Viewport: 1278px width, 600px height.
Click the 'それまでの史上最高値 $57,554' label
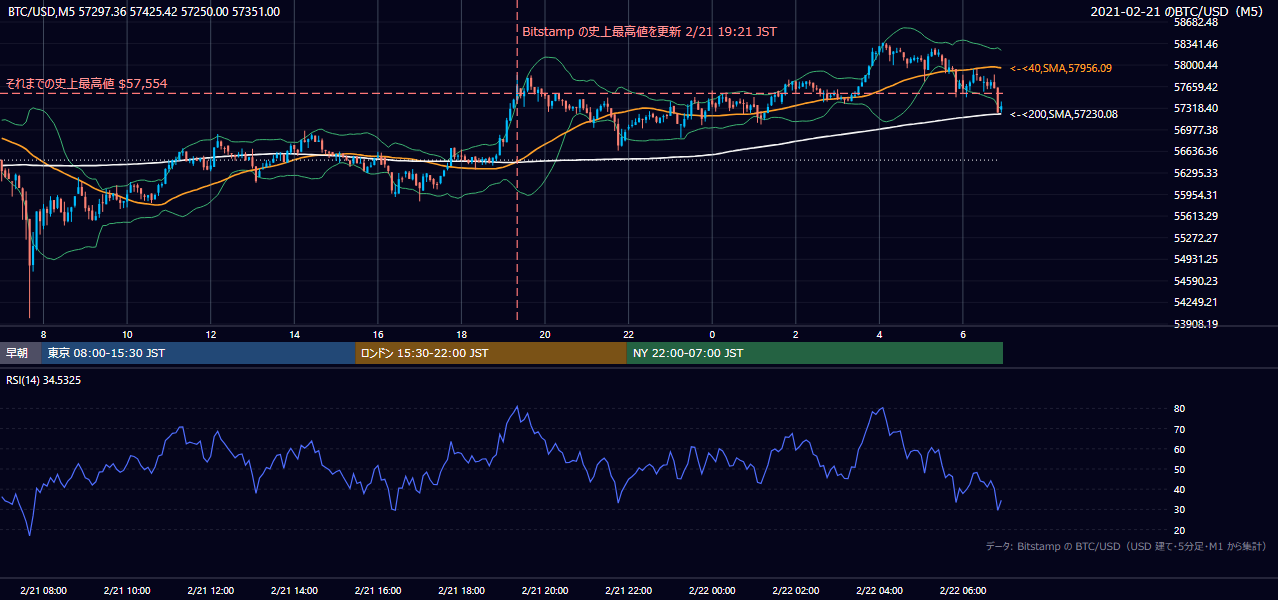click(x=86, y=84)
